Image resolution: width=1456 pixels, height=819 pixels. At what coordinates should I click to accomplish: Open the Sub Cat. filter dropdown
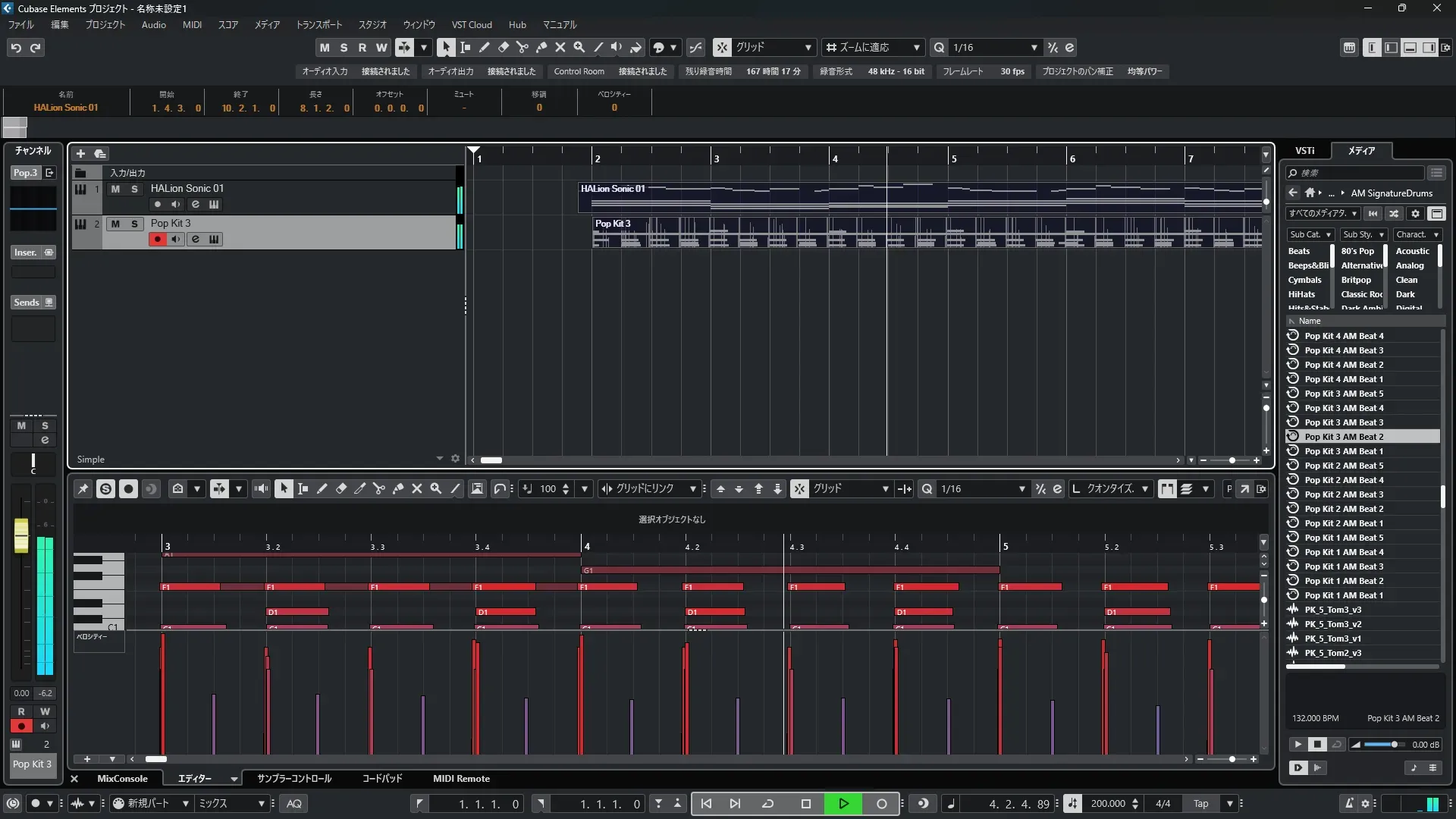pyautogui.click(x=1310, y=235)
